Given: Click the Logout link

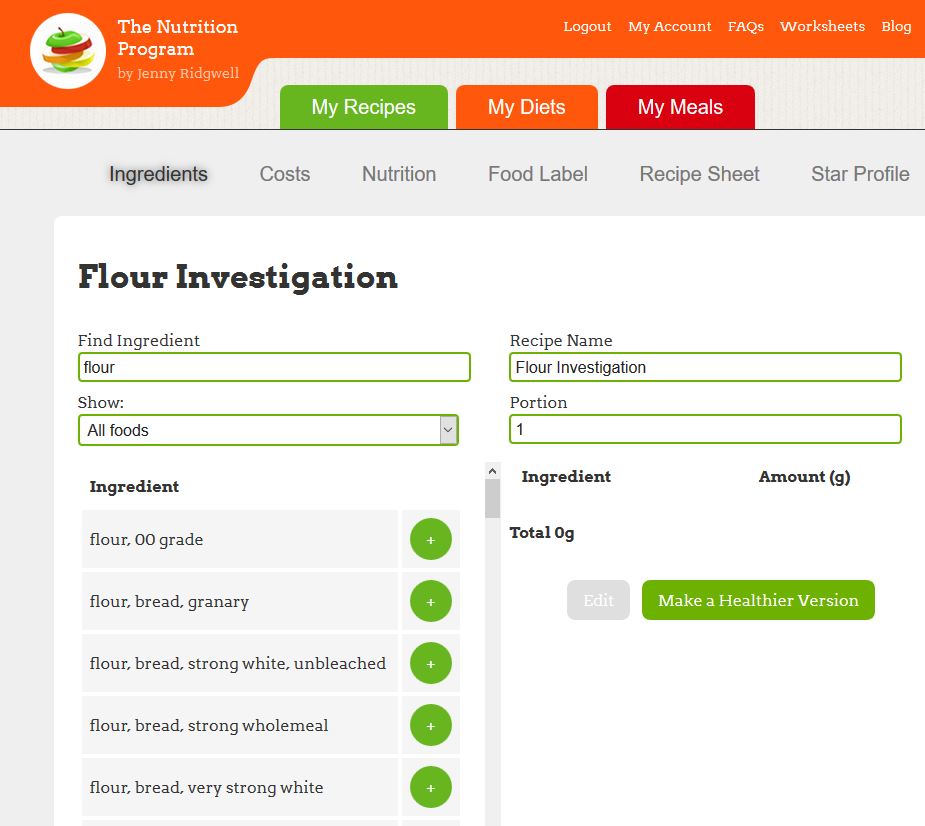Looking at the screenshot, I should pos(587,27).
